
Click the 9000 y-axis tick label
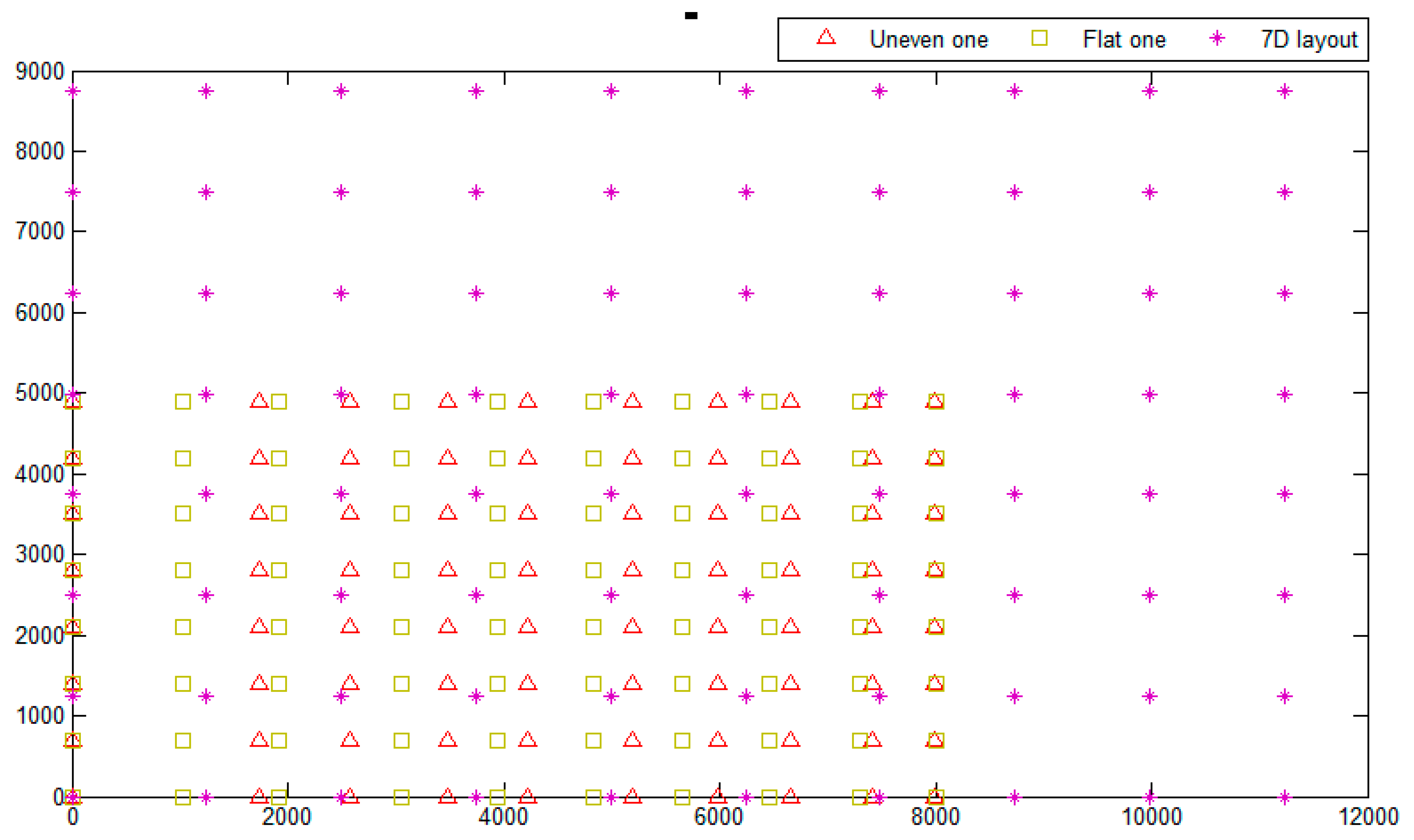click(40, 71)
